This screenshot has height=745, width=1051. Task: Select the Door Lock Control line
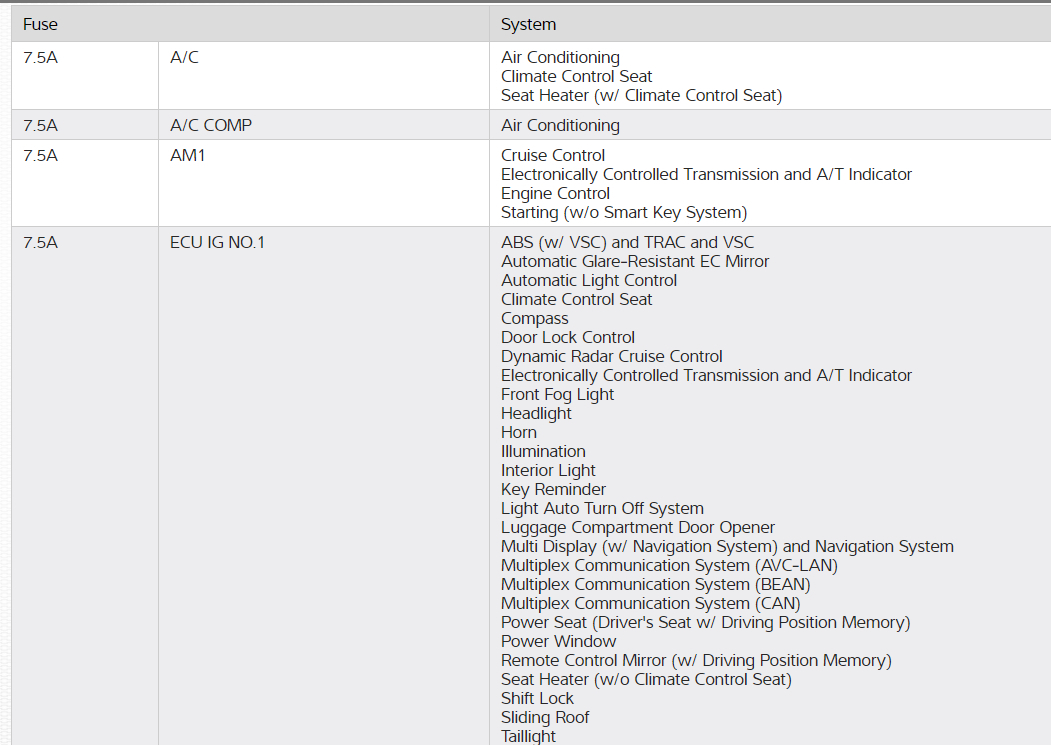coord(568,337)
